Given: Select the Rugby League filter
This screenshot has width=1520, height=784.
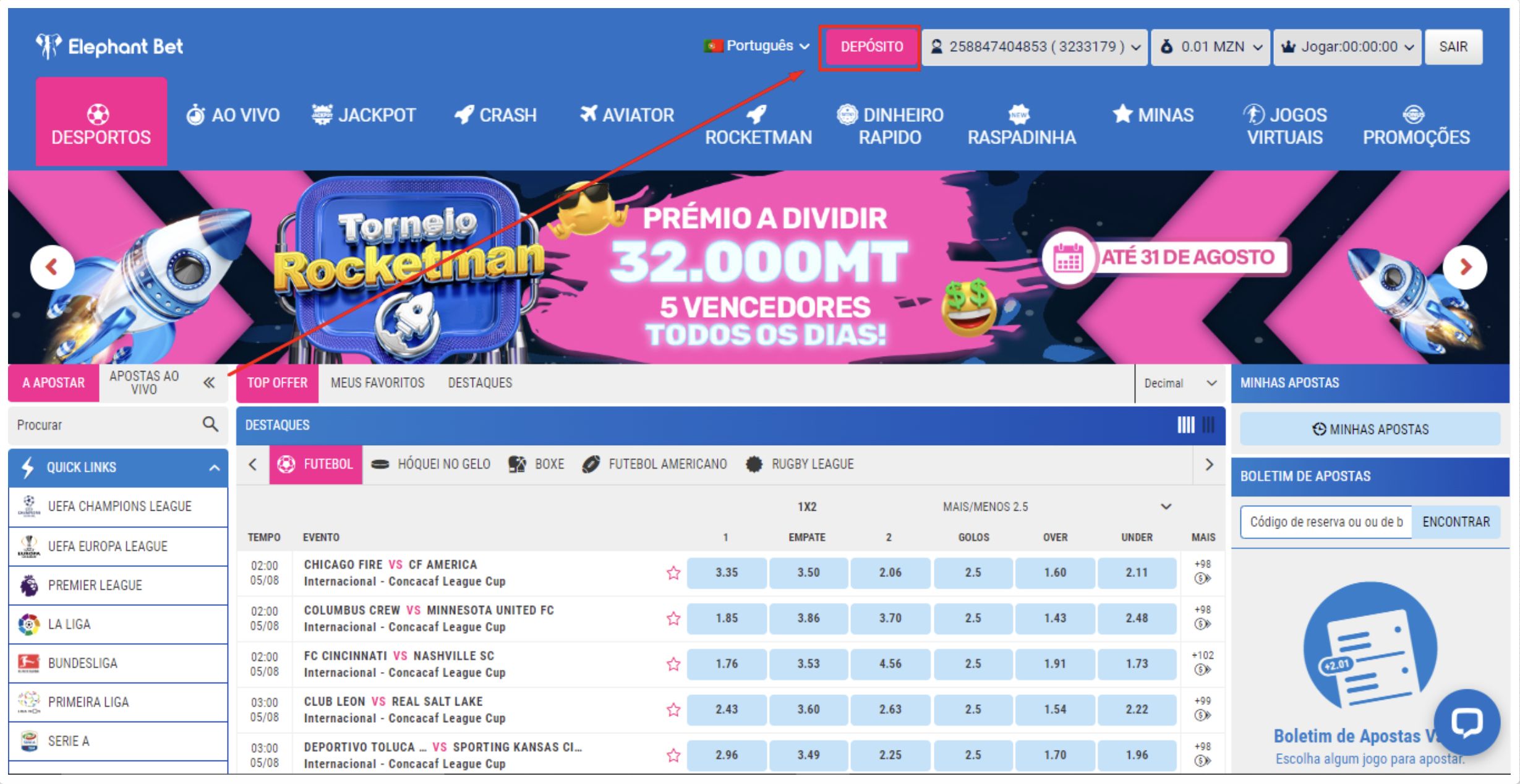Looking at the screenshot, I should [800, 464].
